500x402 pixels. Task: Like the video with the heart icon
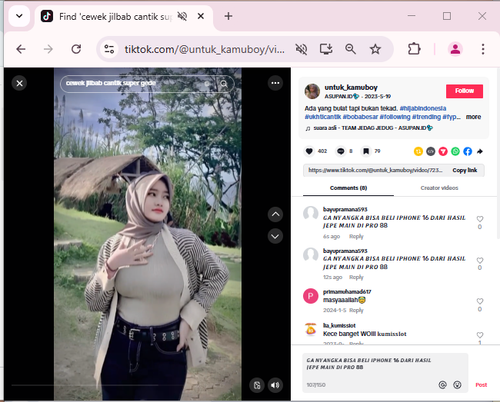(309, 151)
